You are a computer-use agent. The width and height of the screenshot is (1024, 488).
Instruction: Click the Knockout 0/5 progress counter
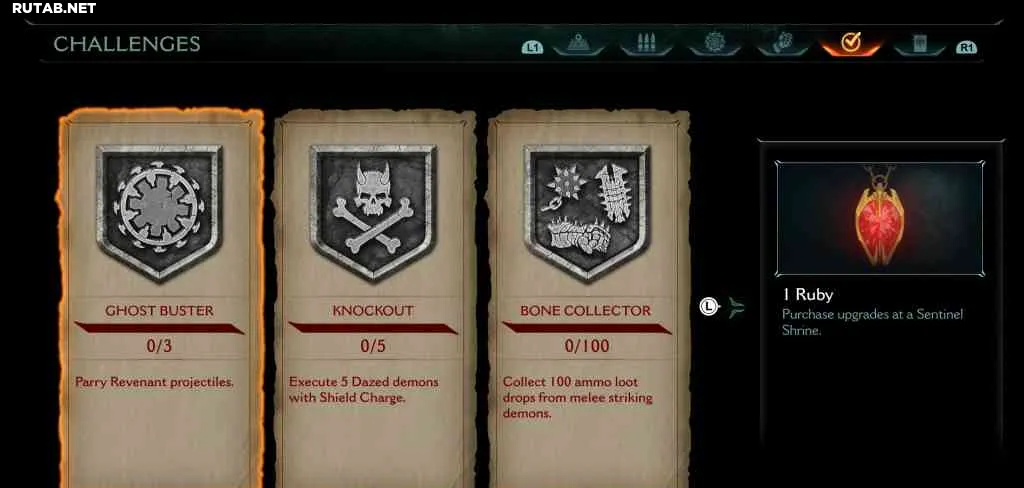pyautogui.click(x=373, y=346)
